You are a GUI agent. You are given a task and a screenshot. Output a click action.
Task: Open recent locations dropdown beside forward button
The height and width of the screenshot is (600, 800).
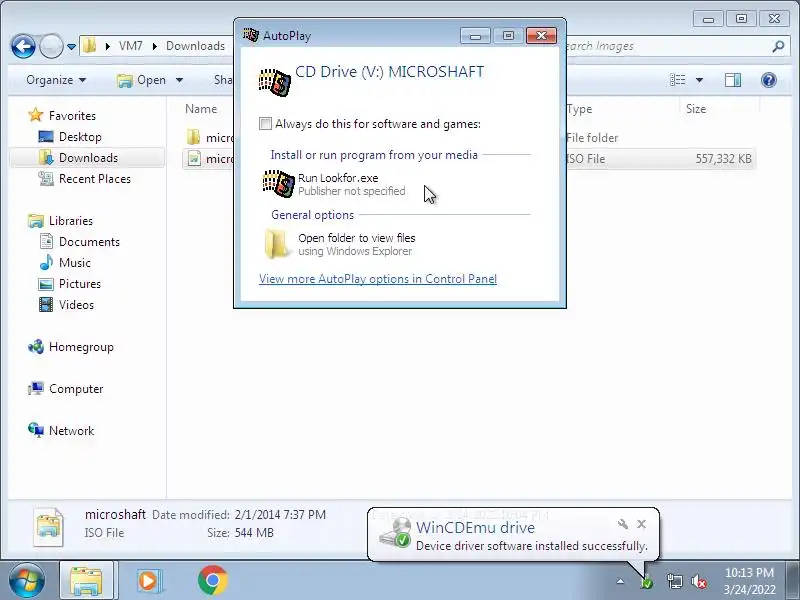(71, 47)
